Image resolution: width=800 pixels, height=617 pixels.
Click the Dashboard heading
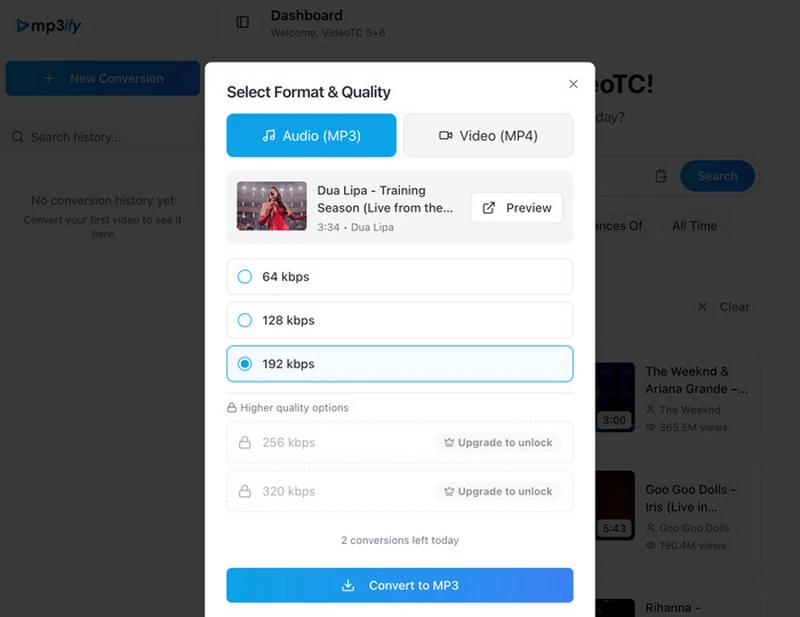[307, 15]
